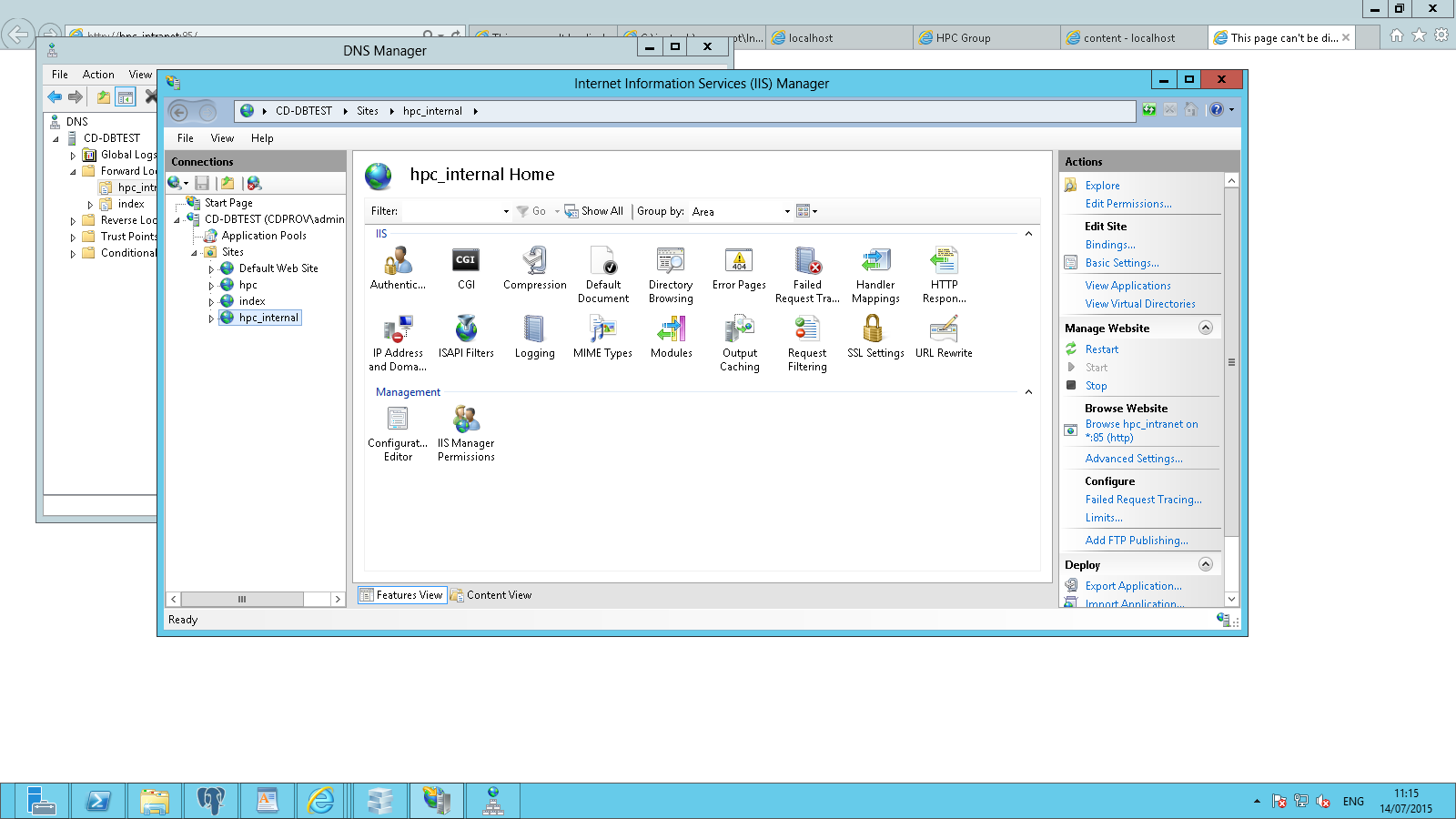Open SSL Settings feature
Screen dimensions: 1456x819
[x=875, y=337]
